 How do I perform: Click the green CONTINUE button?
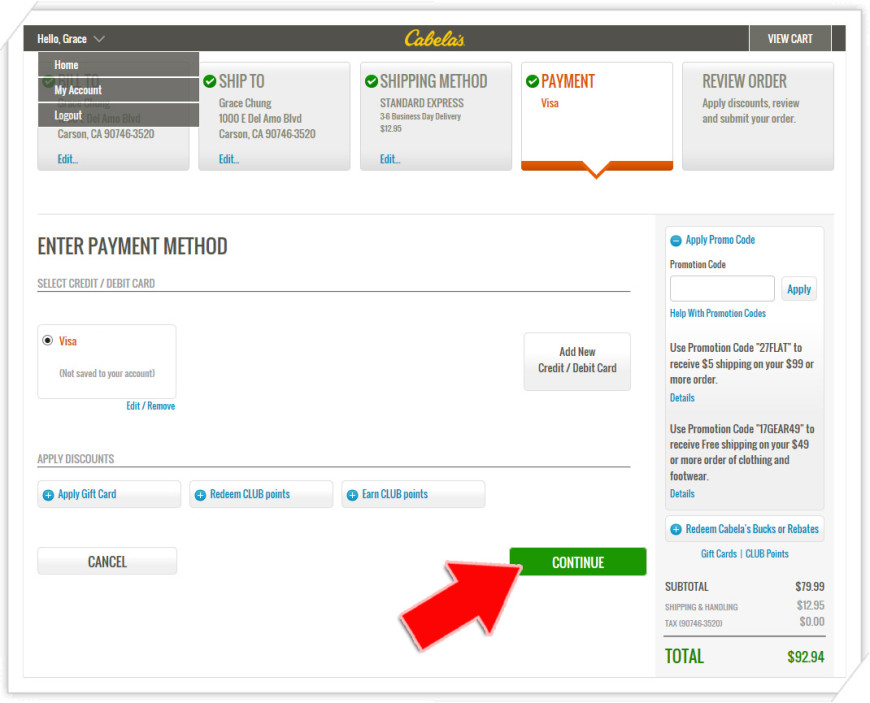(578, 562)
